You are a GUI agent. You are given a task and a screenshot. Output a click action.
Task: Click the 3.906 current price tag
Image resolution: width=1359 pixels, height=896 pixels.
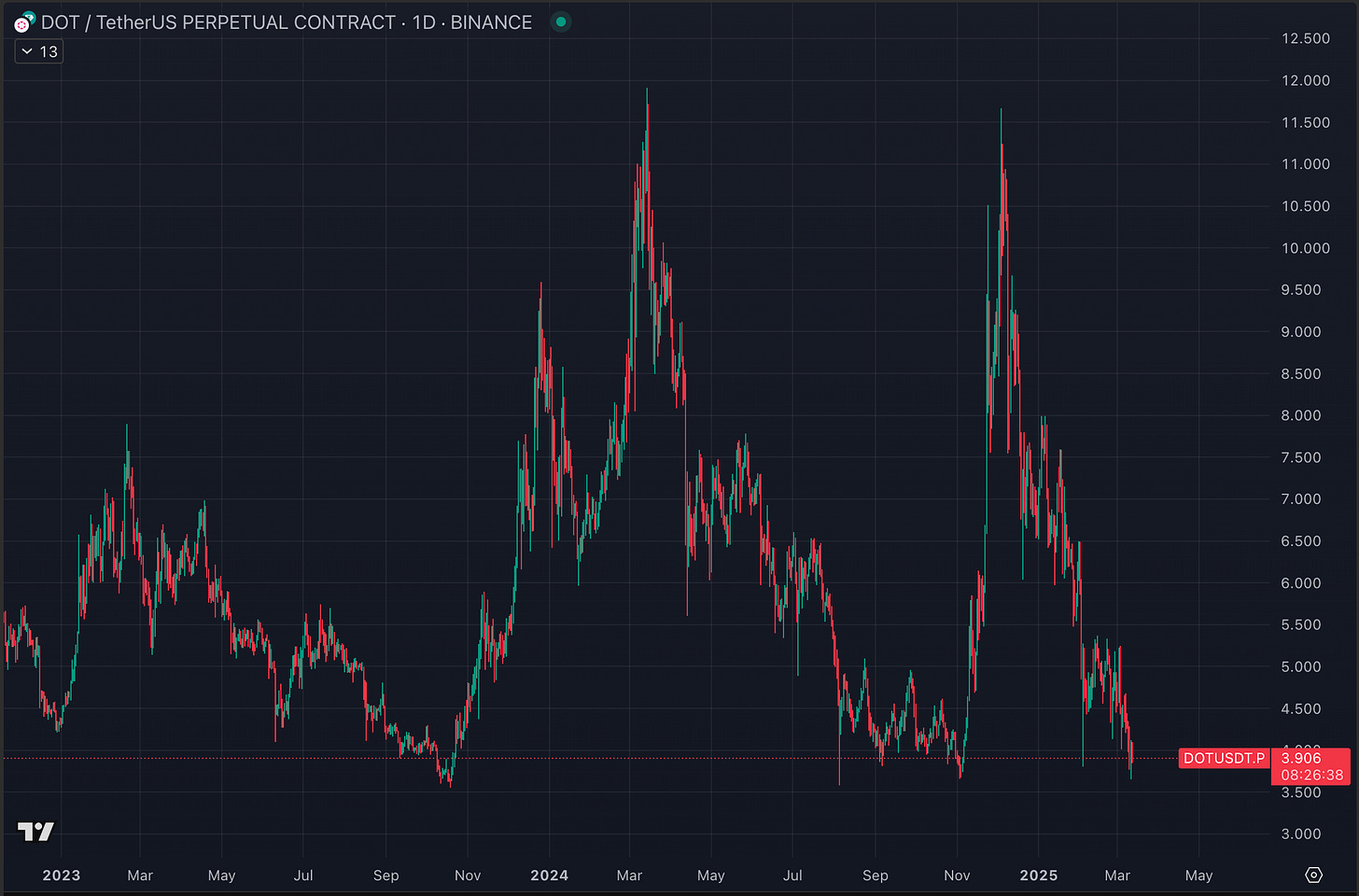[x=1302, y=758]
